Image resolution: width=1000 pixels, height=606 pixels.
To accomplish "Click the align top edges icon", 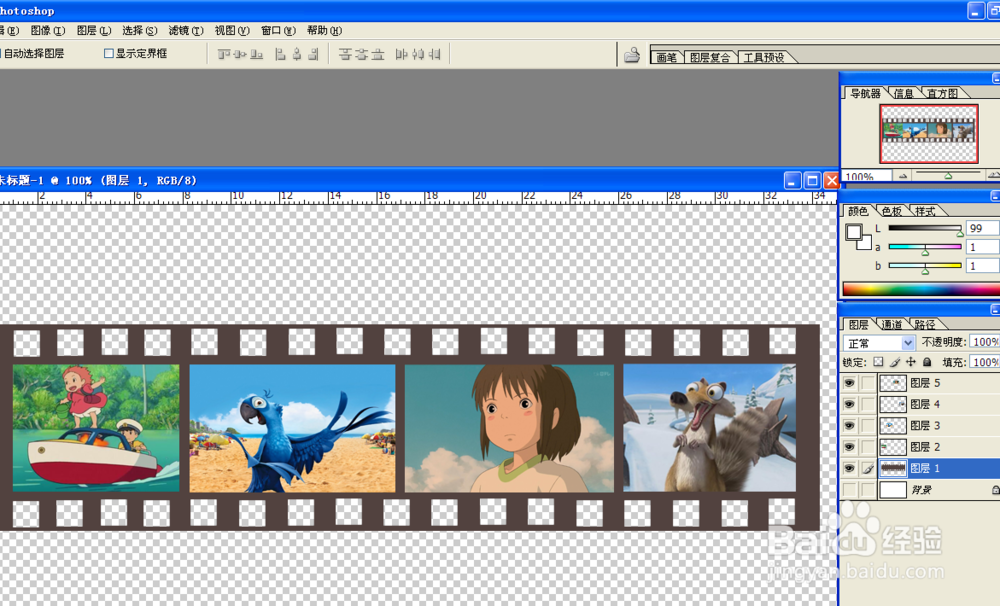I will click(224, 54).
